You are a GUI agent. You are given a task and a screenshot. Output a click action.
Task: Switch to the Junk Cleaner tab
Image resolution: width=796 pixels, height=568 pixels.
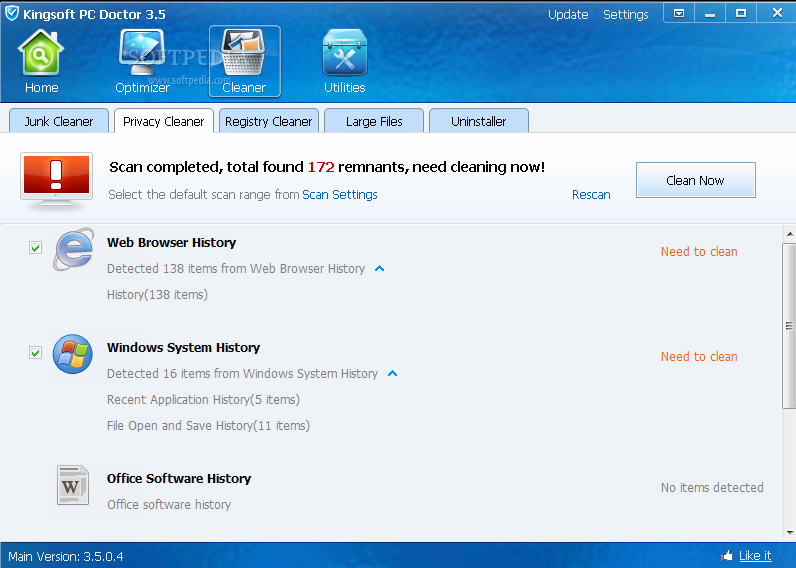59,121
